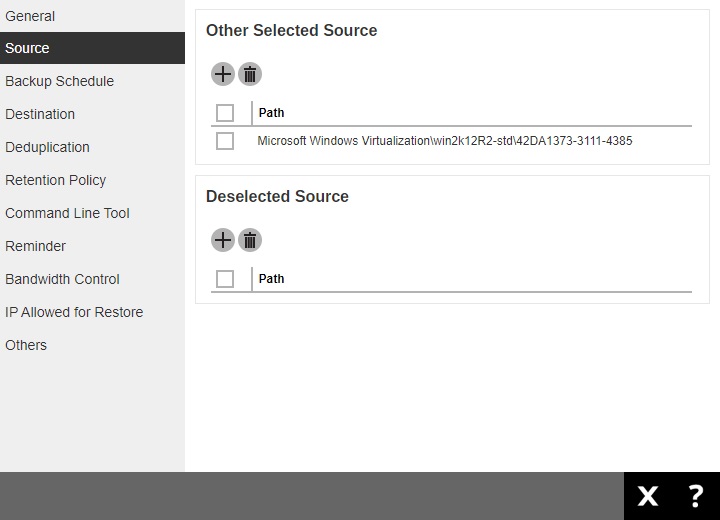The width and height of the screenshot is (720, 520).
Task: Click the win2k12R2-std virtualization path entry
Action: coord(444,141)
